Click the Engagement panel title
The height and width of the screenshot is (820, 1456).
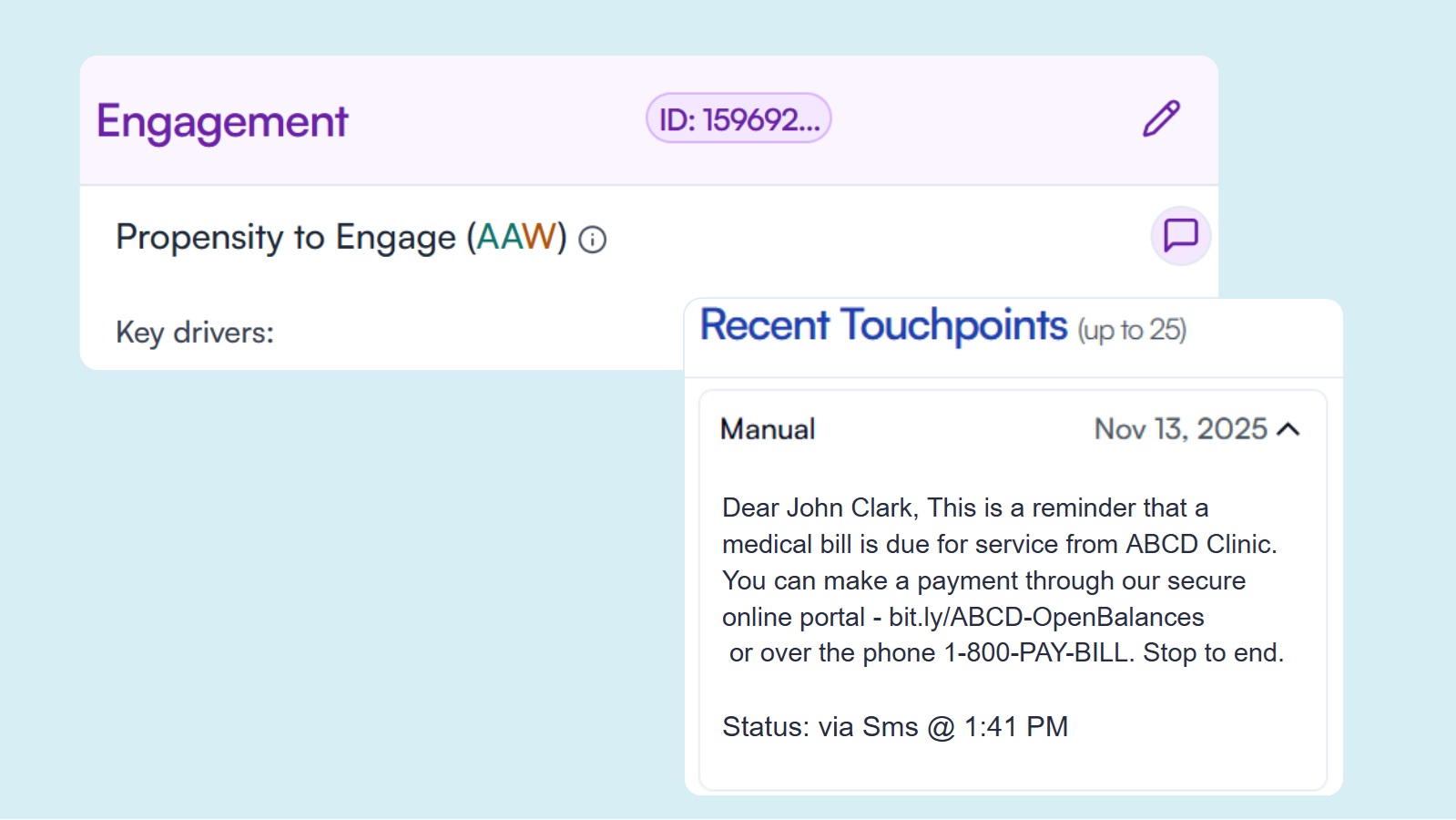(222, 122)
